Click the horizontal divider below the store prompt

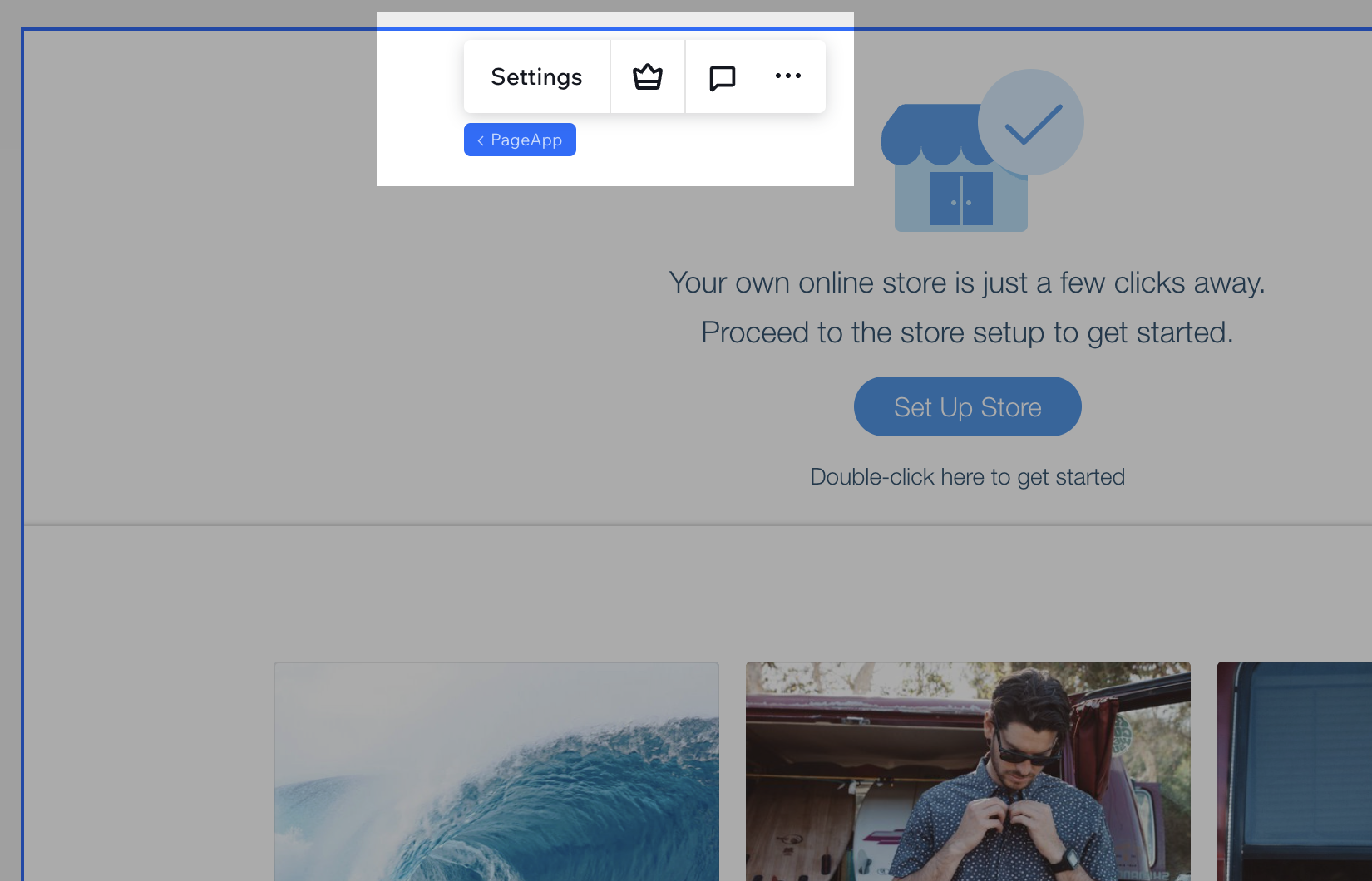click(x=697, y=525)
